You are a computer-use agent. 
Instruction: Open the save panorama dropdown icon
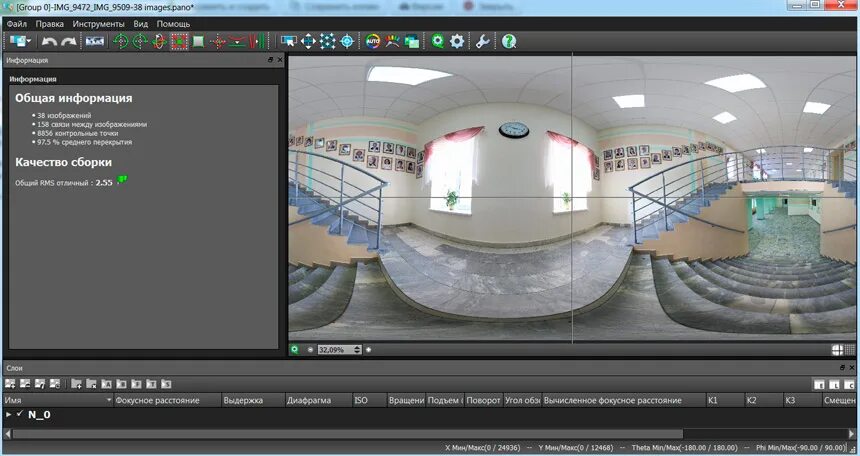point(21,41)
